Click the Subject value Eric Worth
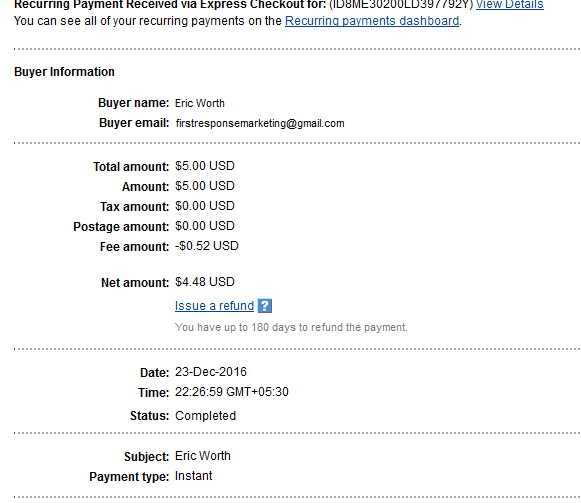Image resolution: width=581 pixels, height=503 pixels. (203, 456)
